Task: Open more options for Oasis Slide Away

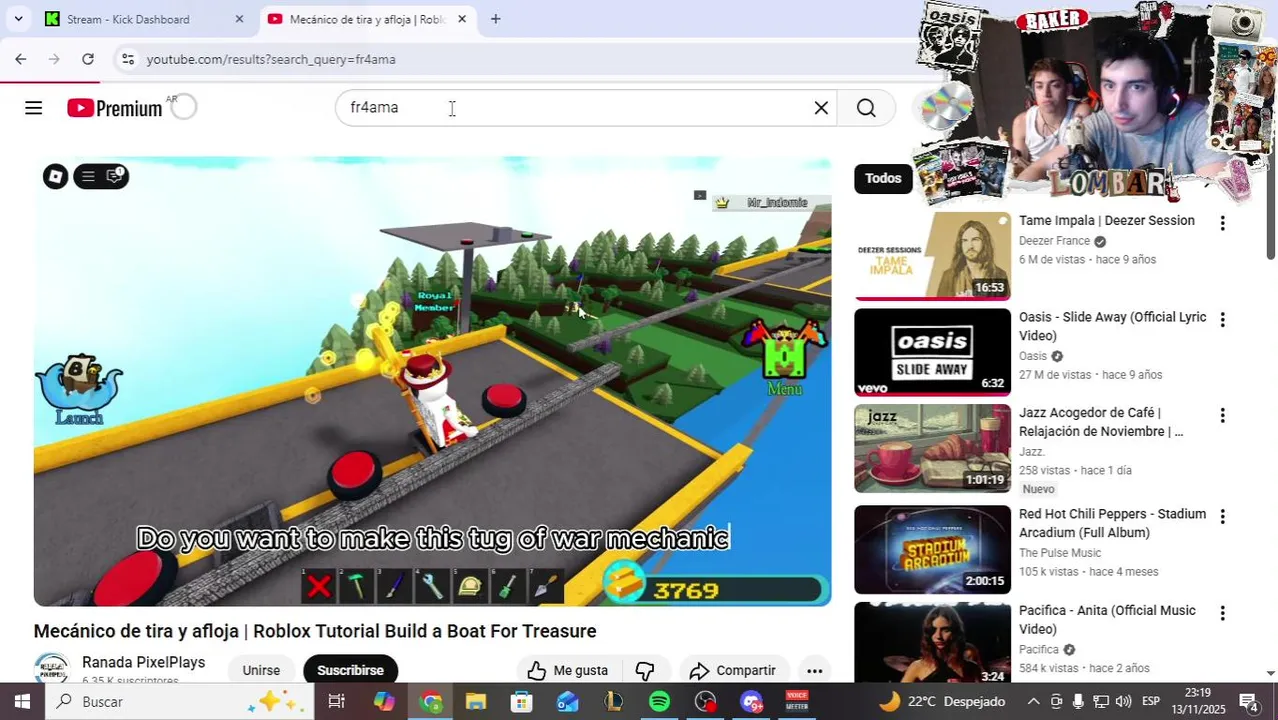Action: pyautogui.click(x=1222, y=319)
